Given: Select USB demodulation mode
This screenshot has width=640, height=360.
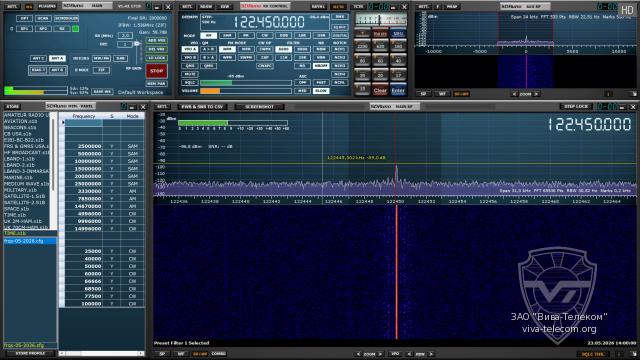Looking at the screenshot, I should coord(321,36).
